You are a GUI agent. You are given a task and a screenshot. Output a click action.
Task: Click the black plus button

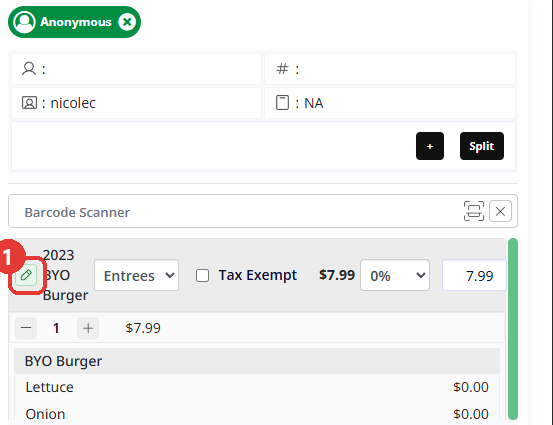(x=430, y=146)
